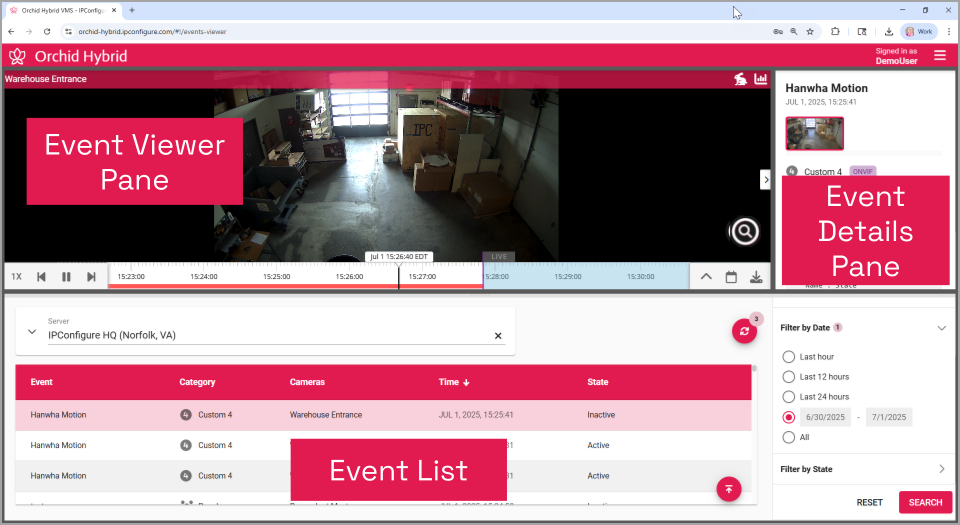Open the Work profile button in the browser
Image resolution: width=960 pixels, height=525 pixels.
918,31
